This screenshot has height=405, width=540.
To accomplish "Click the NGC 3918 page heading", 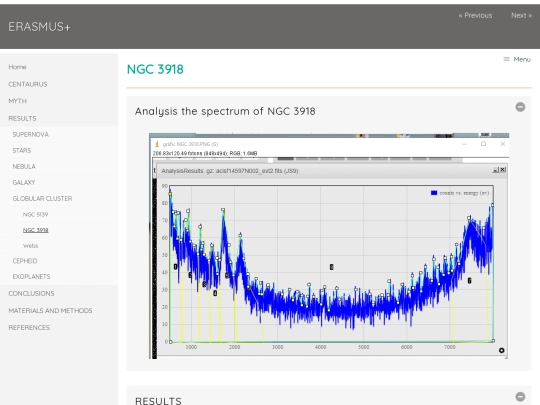I will [155, 69].
